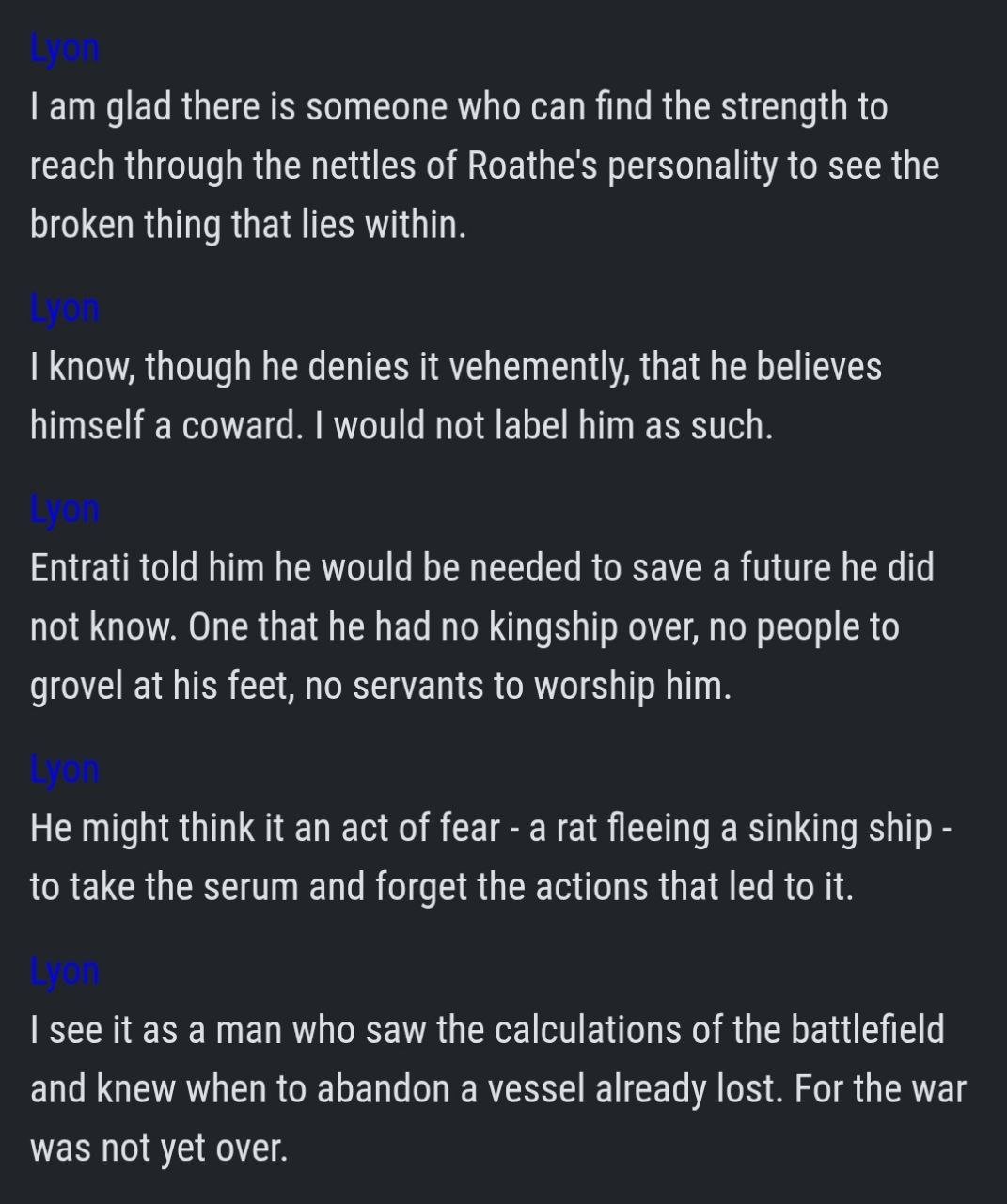1007x1204 pixels.
Task: Click the word "Entrati" in the third message
Action: pos(84,568)
